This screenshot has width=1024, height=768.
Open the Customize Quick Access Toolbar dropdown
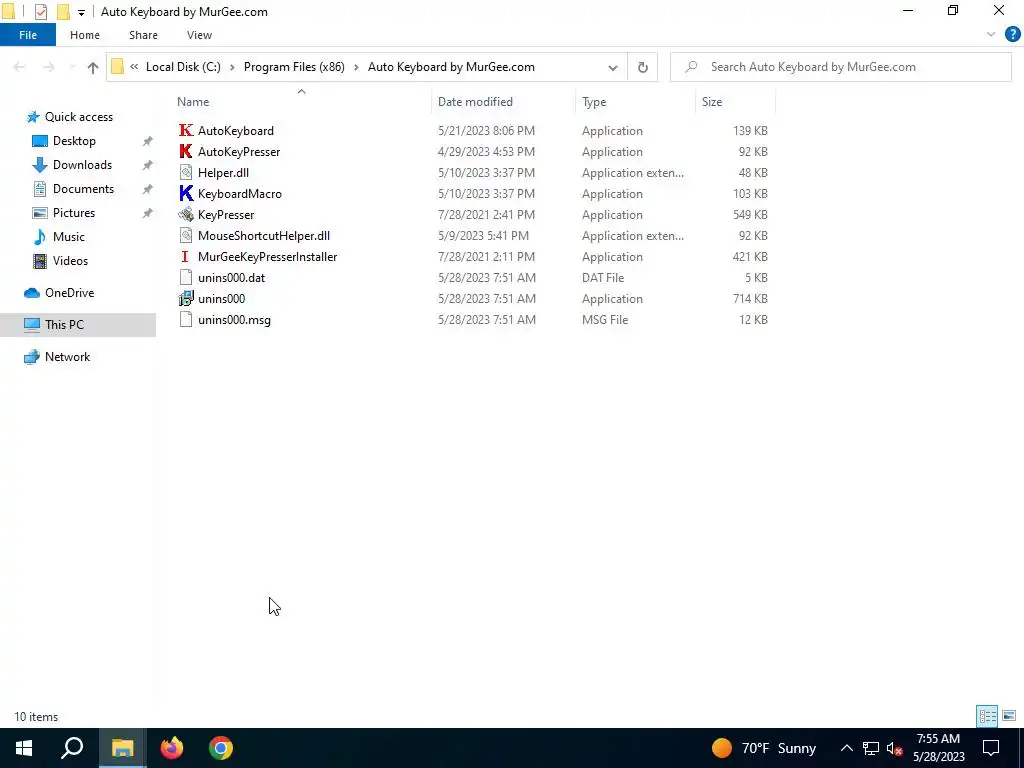click(81, 12)
